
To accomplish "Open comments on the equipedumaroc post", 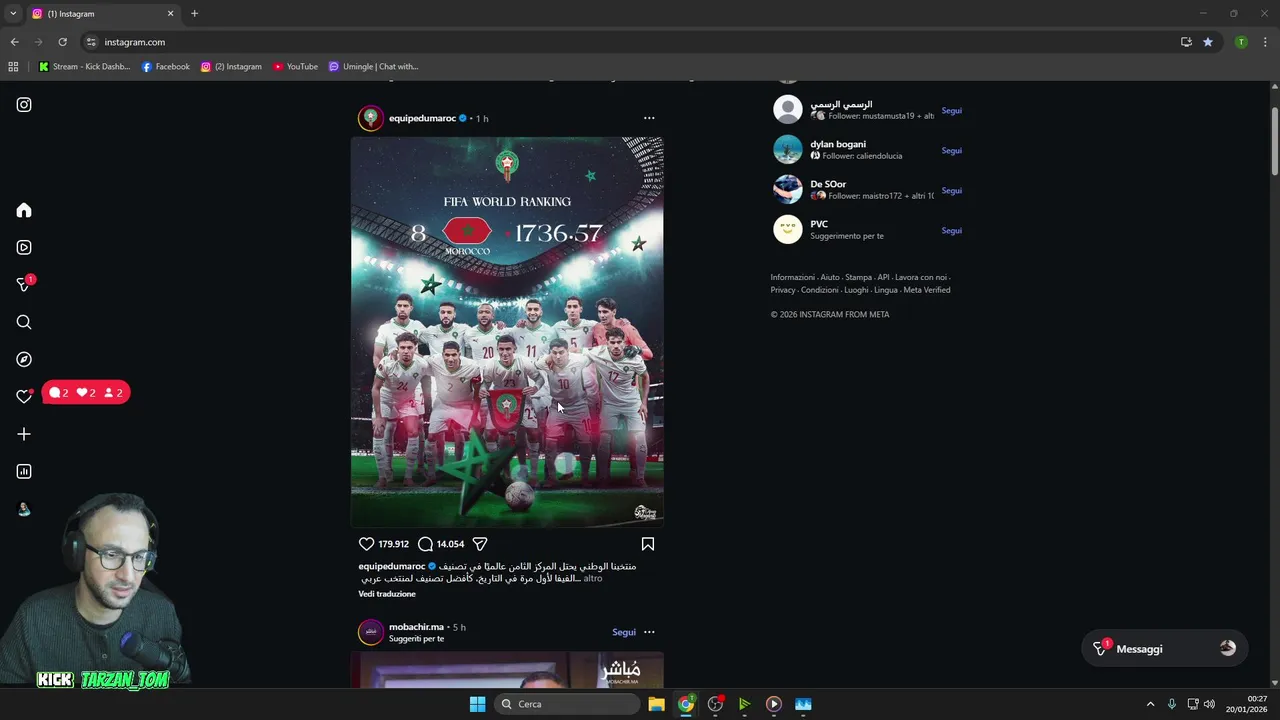I will [x=425, y=544].
